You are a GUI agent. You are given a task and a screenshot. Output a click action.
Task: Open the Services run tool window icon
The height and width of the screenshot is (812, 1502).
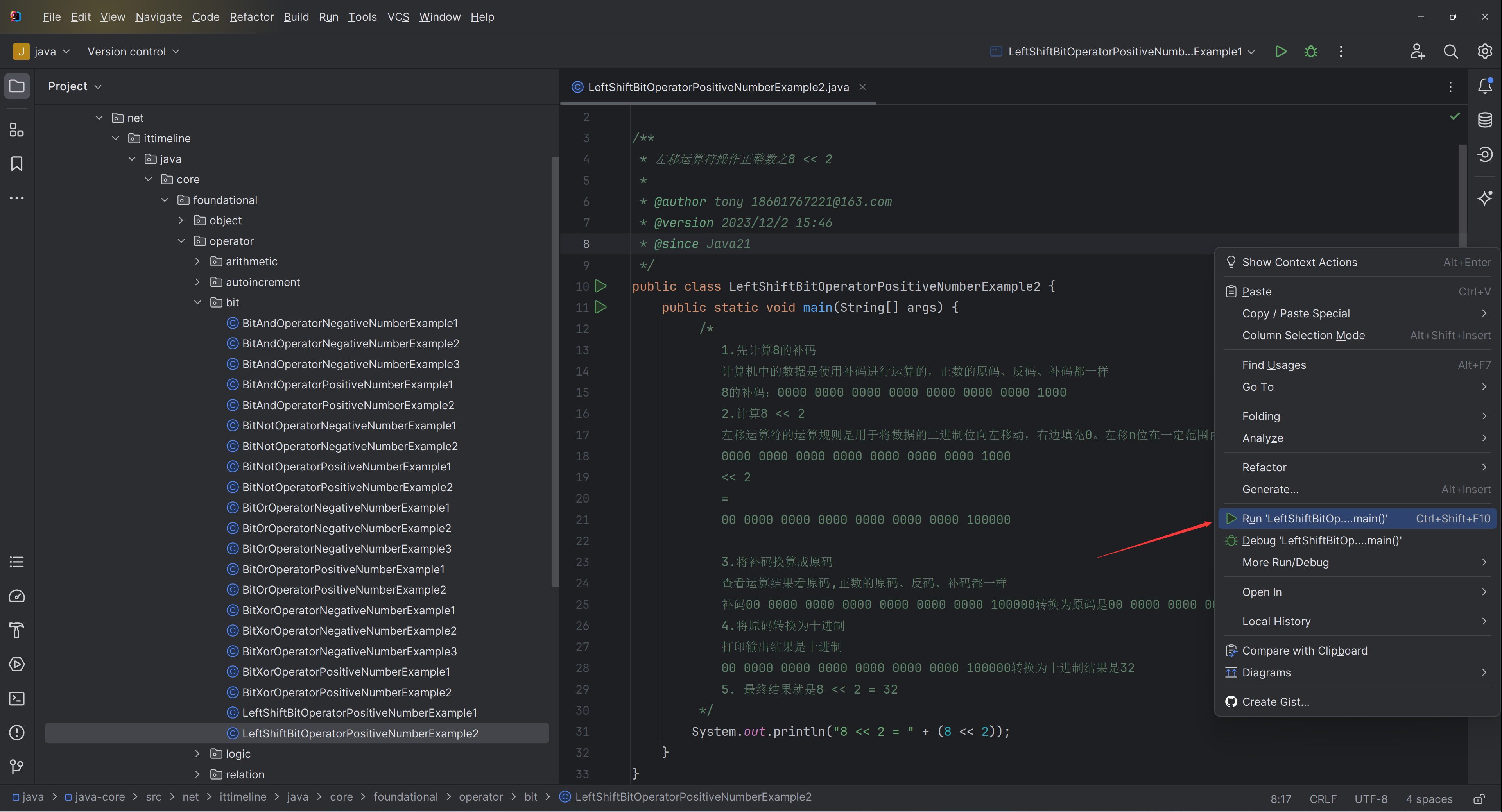tap(17, 664)
